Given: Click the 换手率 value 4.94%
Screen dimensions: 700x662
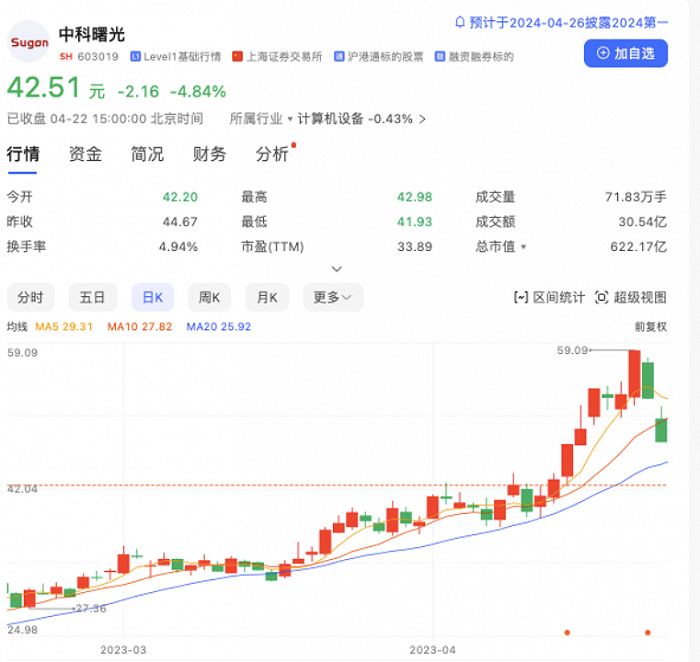Looking at the screenshot, I should [178, 247].
